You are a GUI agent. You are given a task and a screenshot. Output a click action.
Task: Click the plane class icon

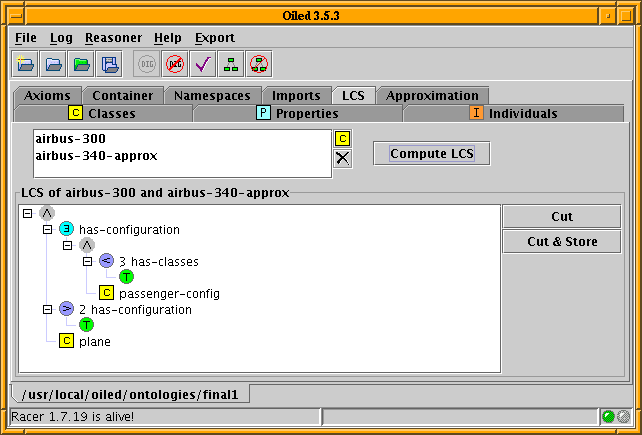click(66, 341)
